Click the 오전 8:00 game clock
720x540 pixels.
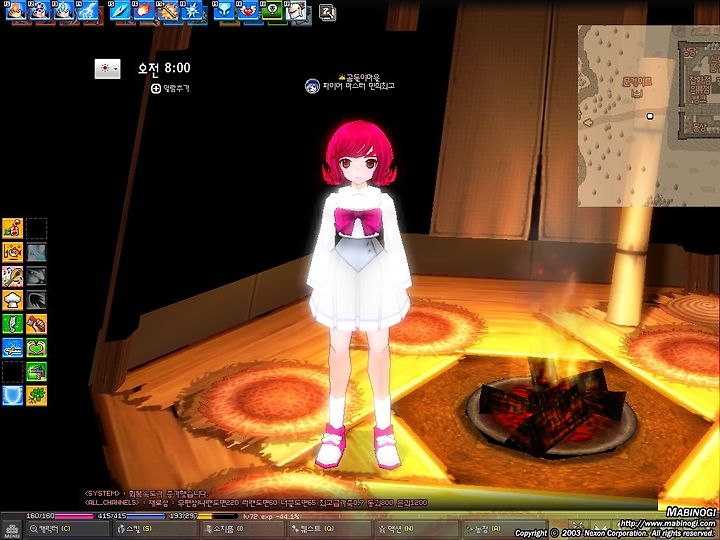point(164,68)
